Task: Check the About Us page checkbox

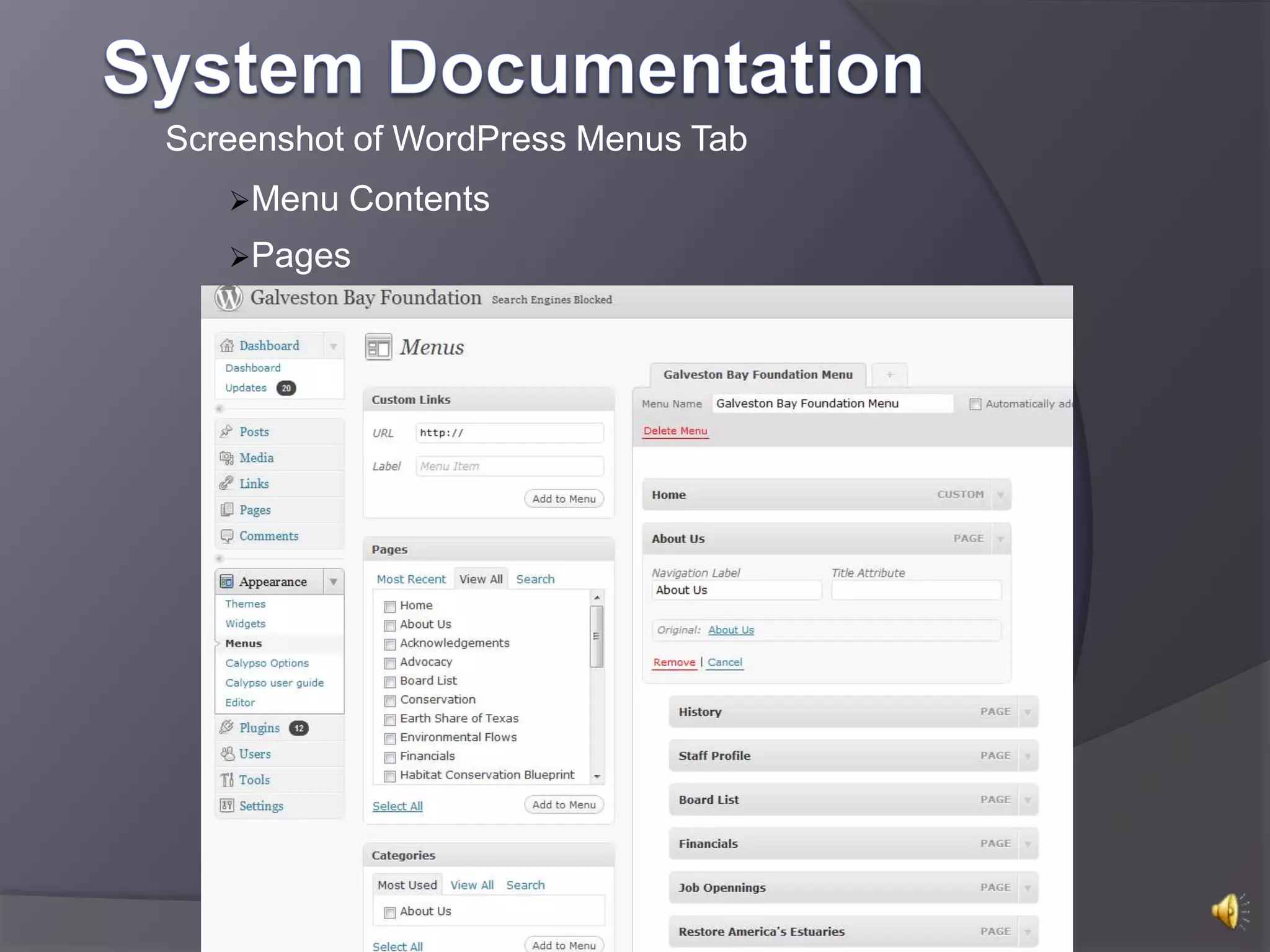Action: (390, 625)
